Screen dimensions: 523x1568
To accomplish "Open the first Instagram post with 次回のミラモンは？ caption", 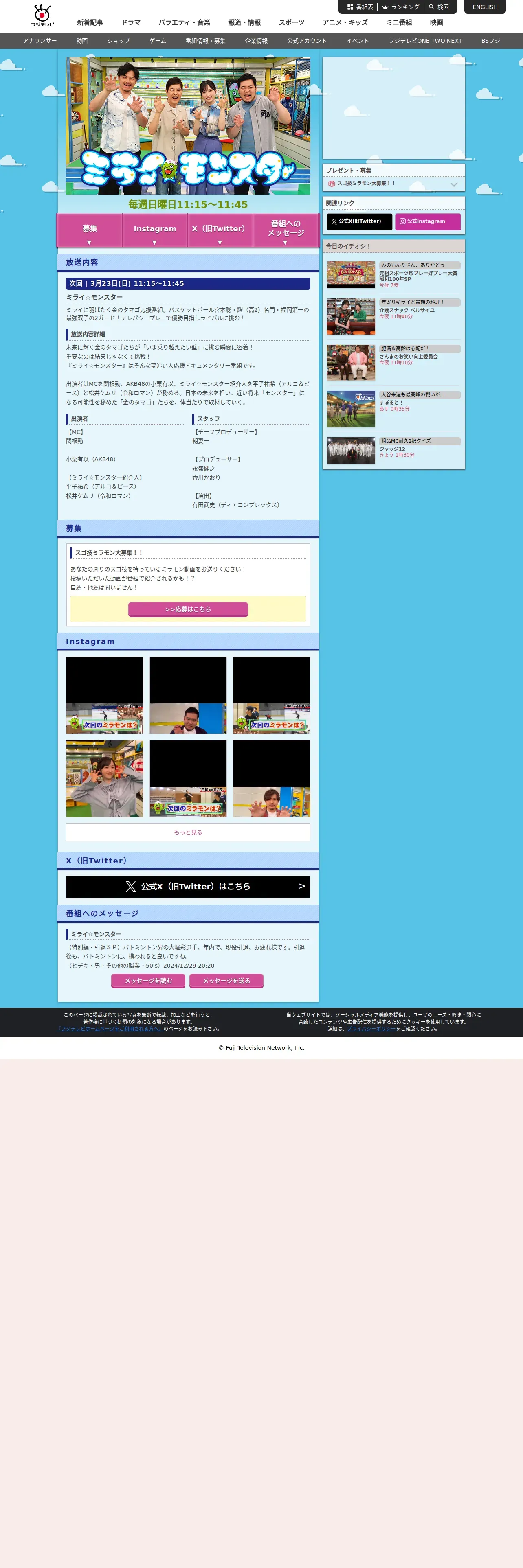I will tap(105, 695).
